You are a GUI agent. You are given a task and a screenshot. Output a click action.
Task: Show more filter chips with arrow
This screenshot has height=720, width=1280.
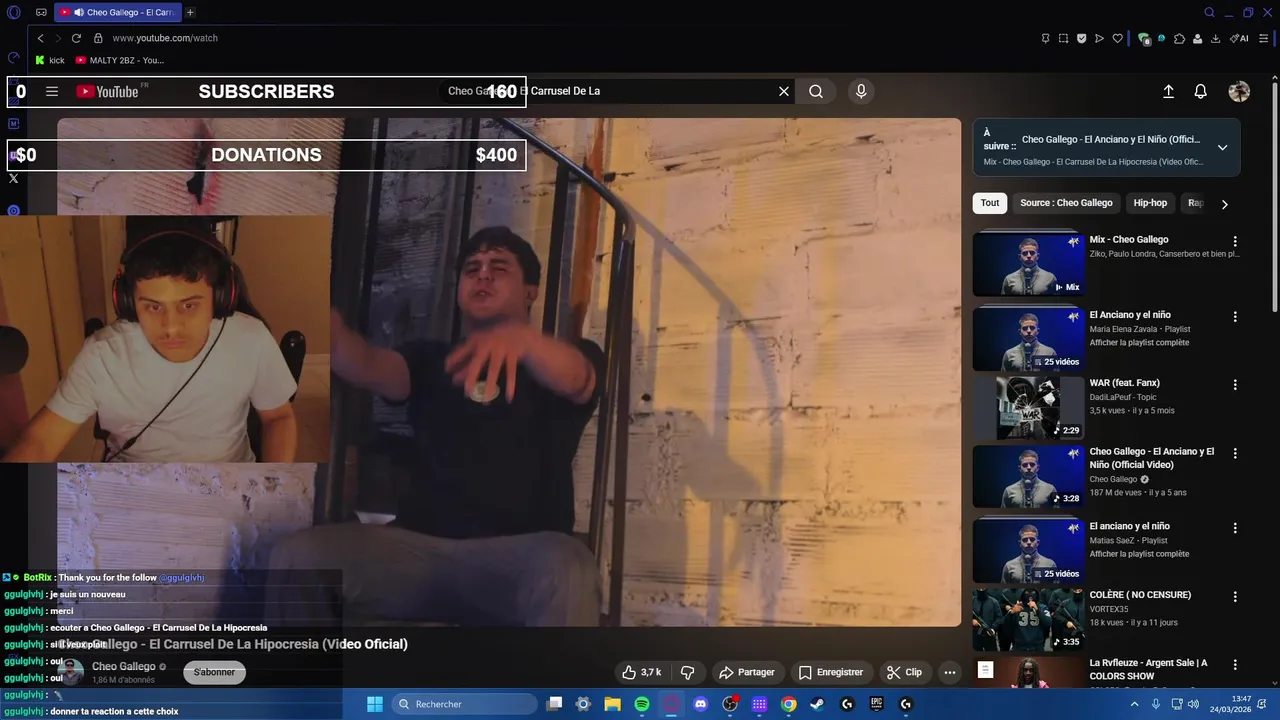tap(1224, 204)
